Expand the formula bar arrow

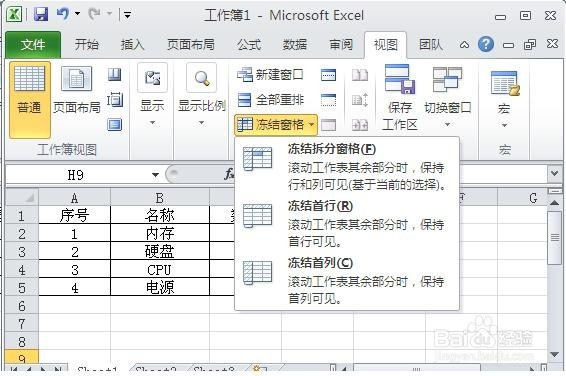click(x=555, y=174)
